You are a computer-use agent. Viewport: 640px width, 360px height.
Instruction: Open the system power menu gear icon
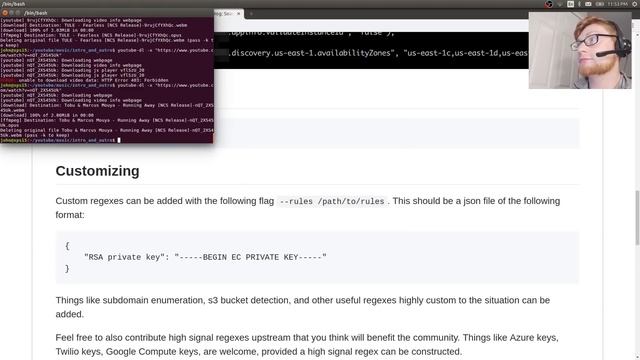point(635,4)
